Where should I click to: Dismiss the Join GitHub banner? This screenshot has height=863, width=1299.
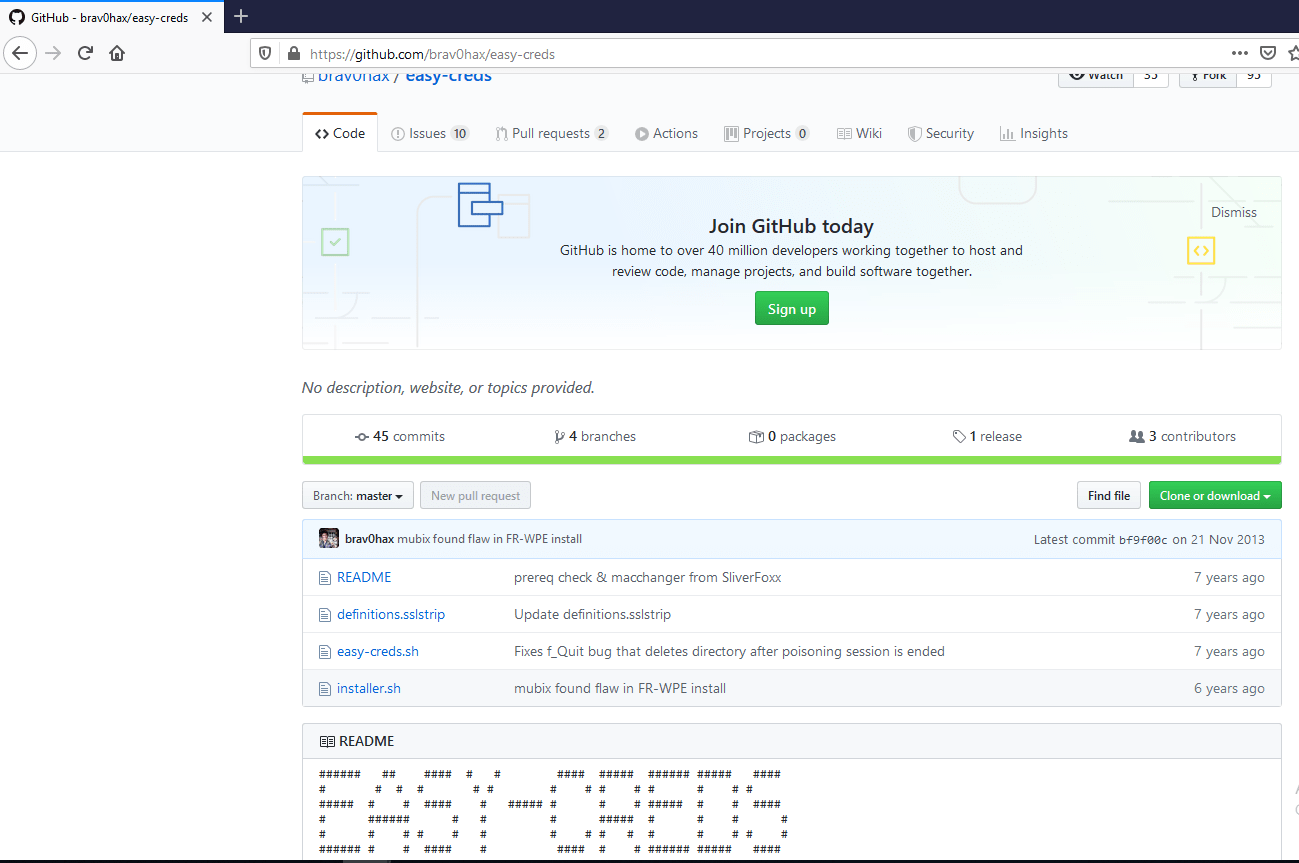(x=1234, y=212)
